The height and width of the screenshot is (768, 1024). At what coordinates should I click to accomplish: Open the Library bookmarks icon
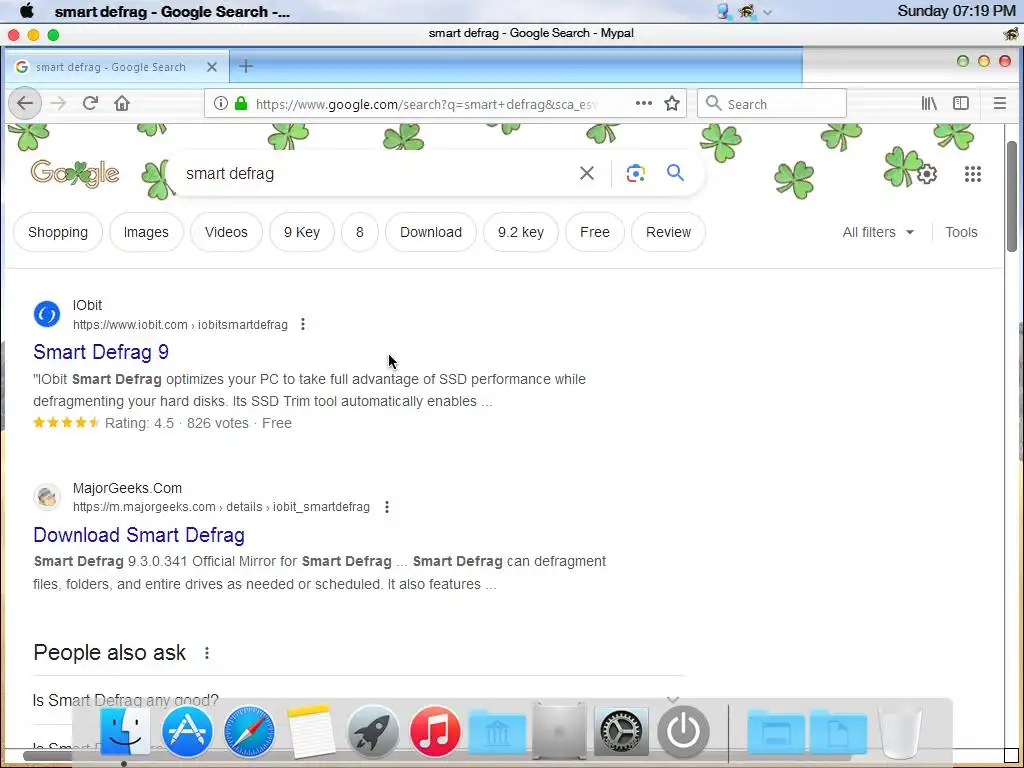929,103
